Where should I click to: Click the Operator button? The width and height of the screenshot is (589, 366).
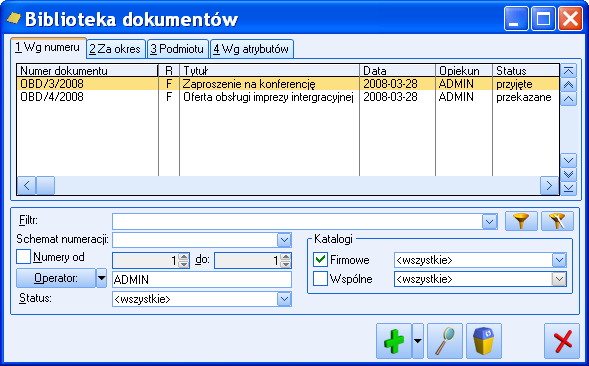(56, 278)
